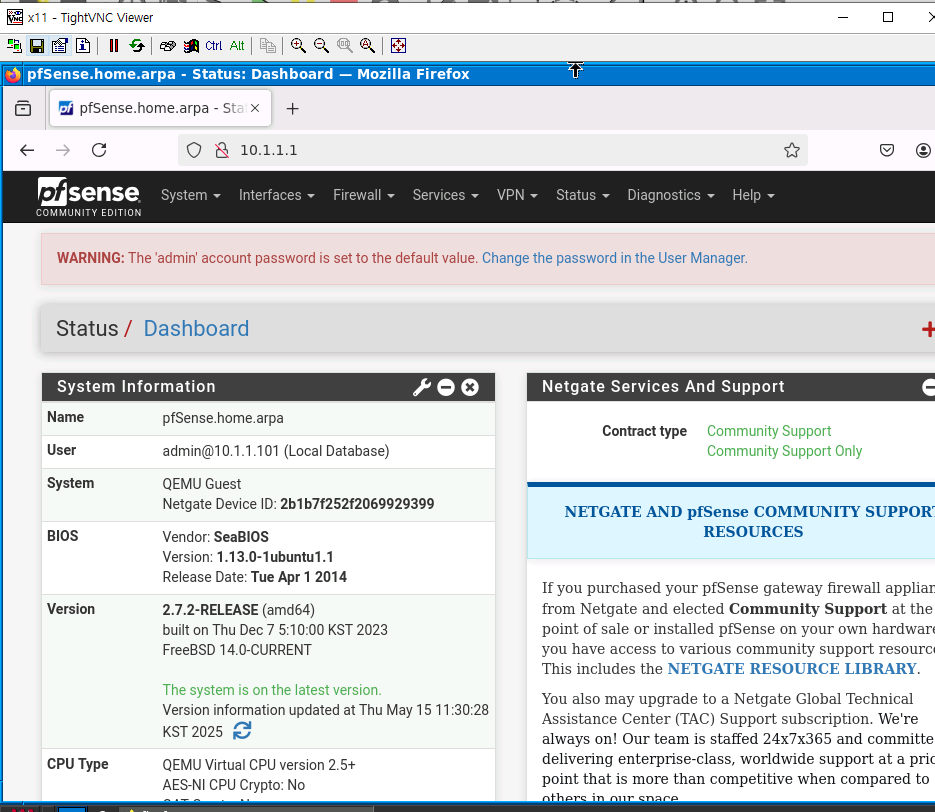Click Change the password in the User Manager link
This screenshot has width=935, height=812.
(x=614, y=258)
